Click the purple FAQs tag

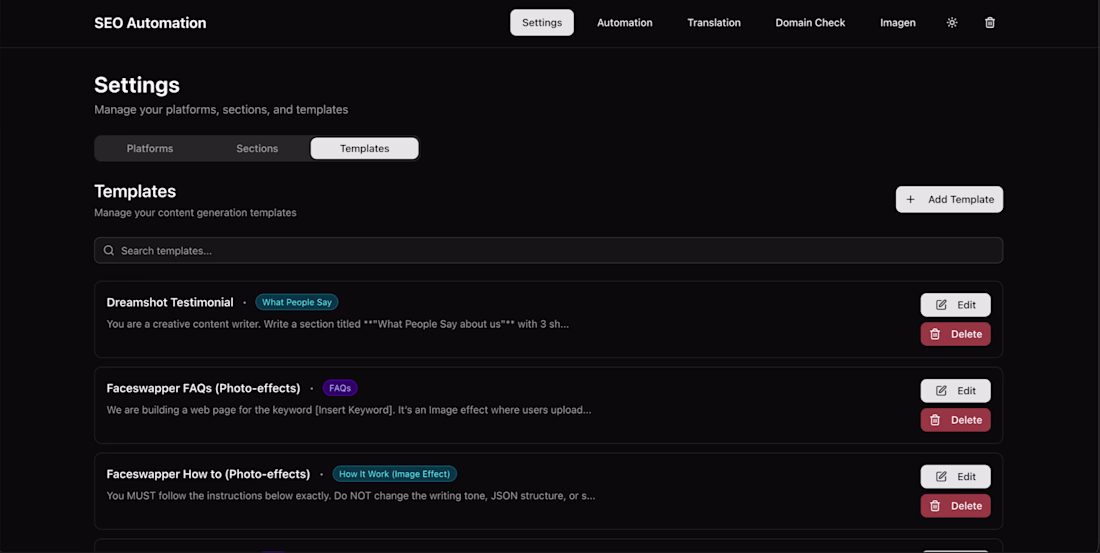[x=340, y=388]
